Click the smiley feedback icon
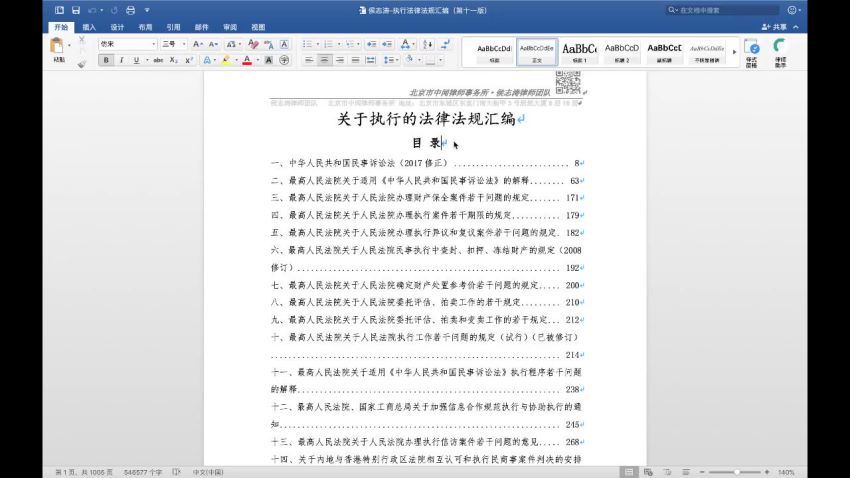Screen dimensions: 850x478 coord(793,10)
